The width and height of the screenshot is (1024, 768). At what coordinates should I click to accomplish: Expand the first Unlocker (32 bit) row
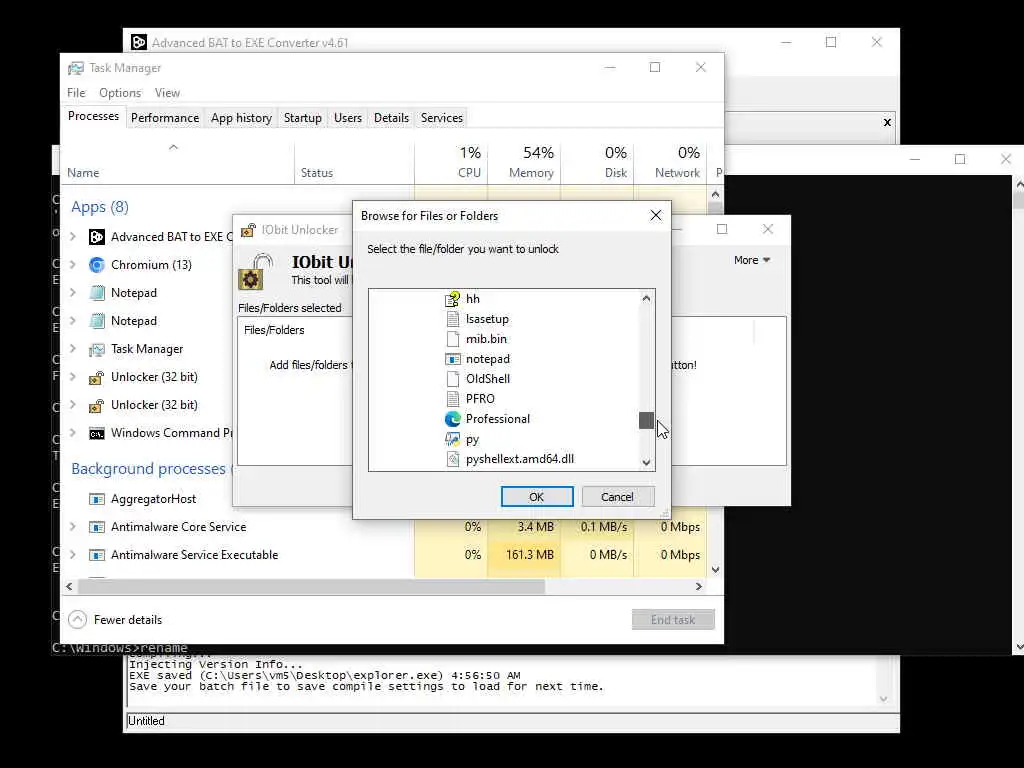[73, 377]
